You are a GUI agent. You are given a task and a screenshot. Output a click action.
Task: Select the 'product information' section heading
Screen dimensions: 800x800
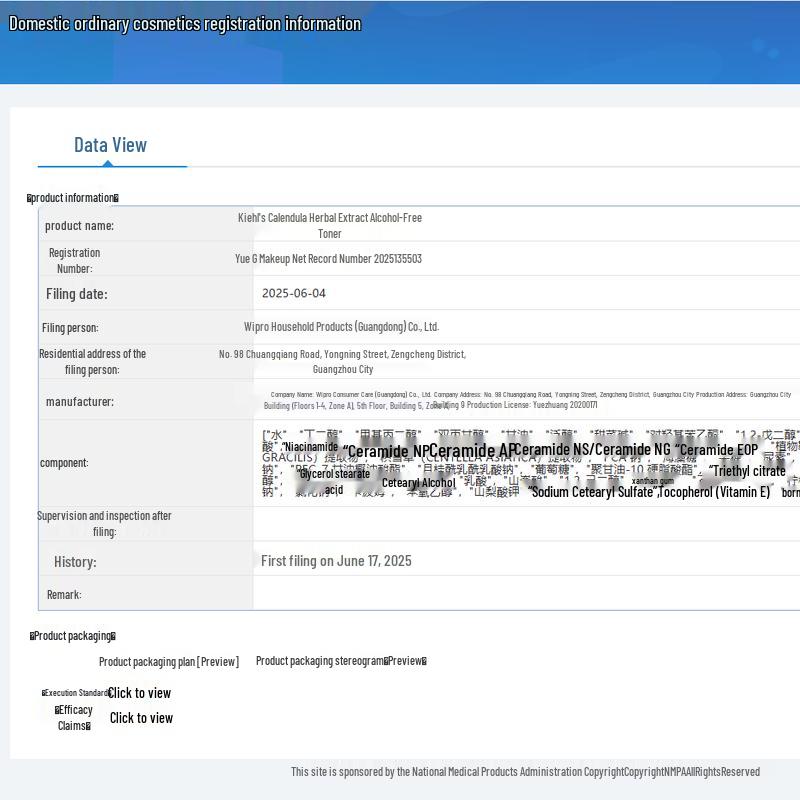[x=72, y=198]
